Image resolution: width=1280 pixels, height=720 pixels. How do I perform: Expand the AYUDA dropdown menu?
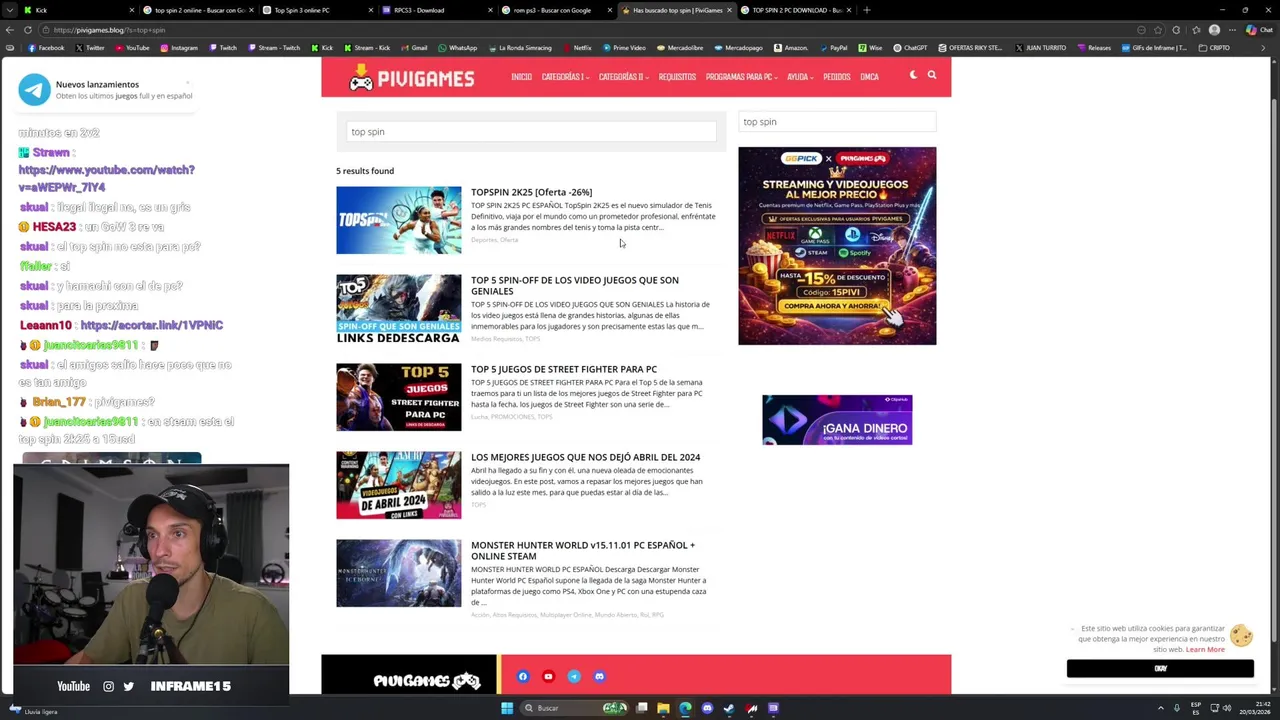coord(800,77)
